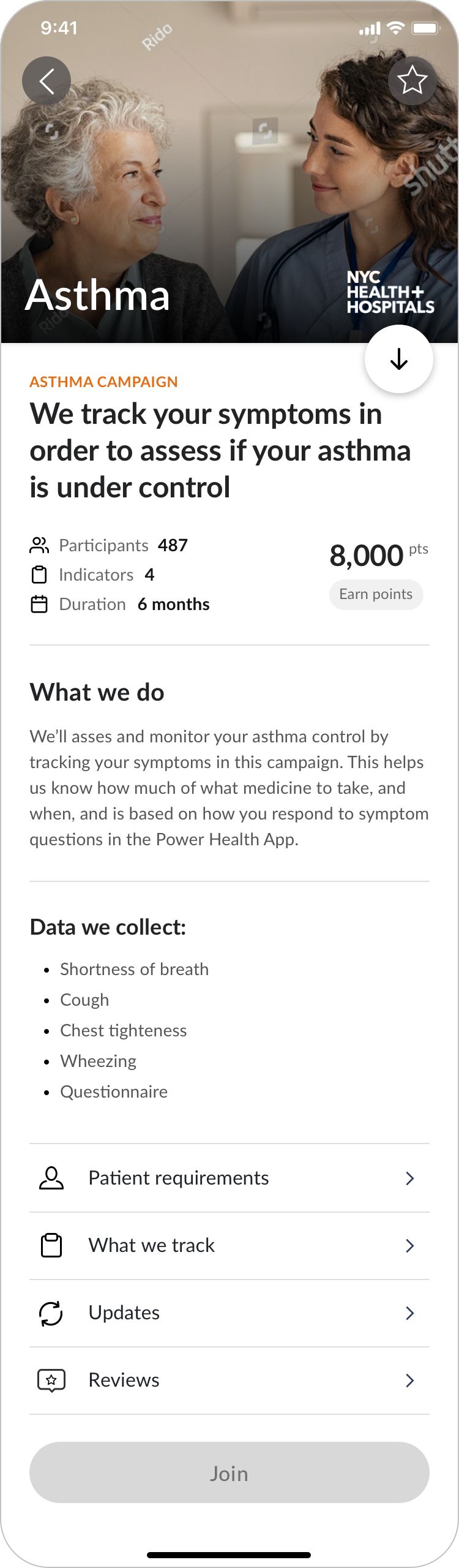Click the NYC Health + Hospitals logo
The height and width of the screenshot is (1568, 459).
pos(392,292)
